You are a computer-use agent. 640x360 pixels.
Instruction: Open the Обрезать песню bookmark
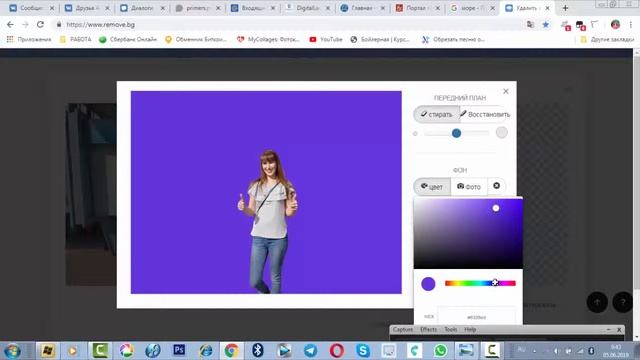[x=453, y=40]
